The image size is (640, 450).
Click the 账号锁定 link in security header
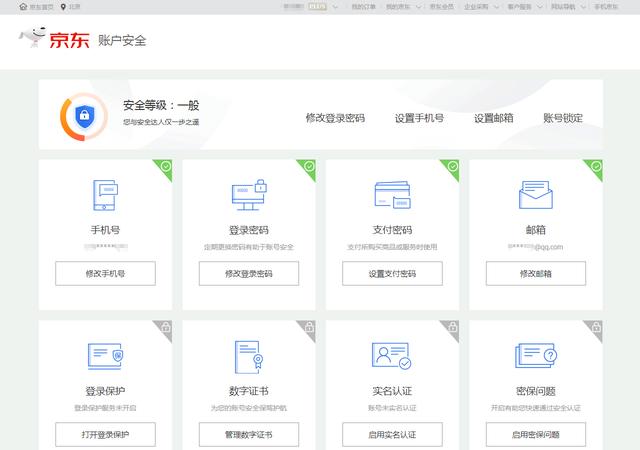click(563, 118)
